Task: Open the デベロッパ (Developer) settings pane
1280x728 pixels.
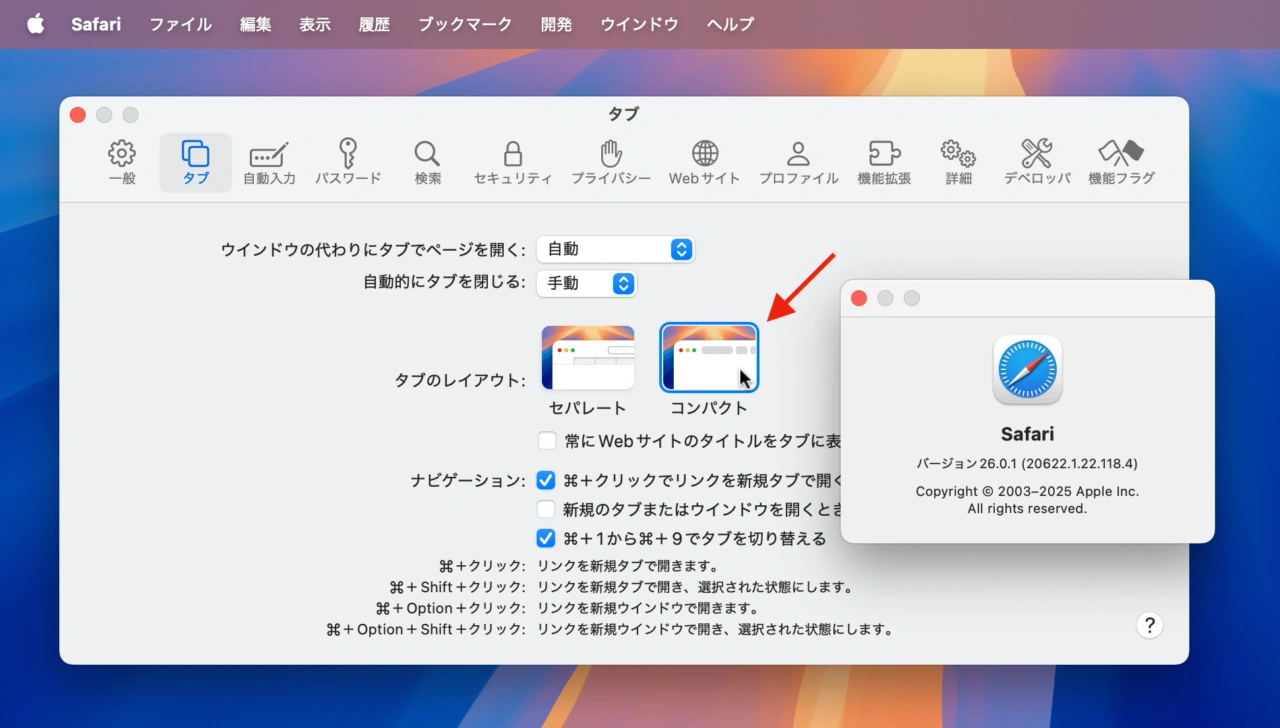Action: coord(1036,160)
